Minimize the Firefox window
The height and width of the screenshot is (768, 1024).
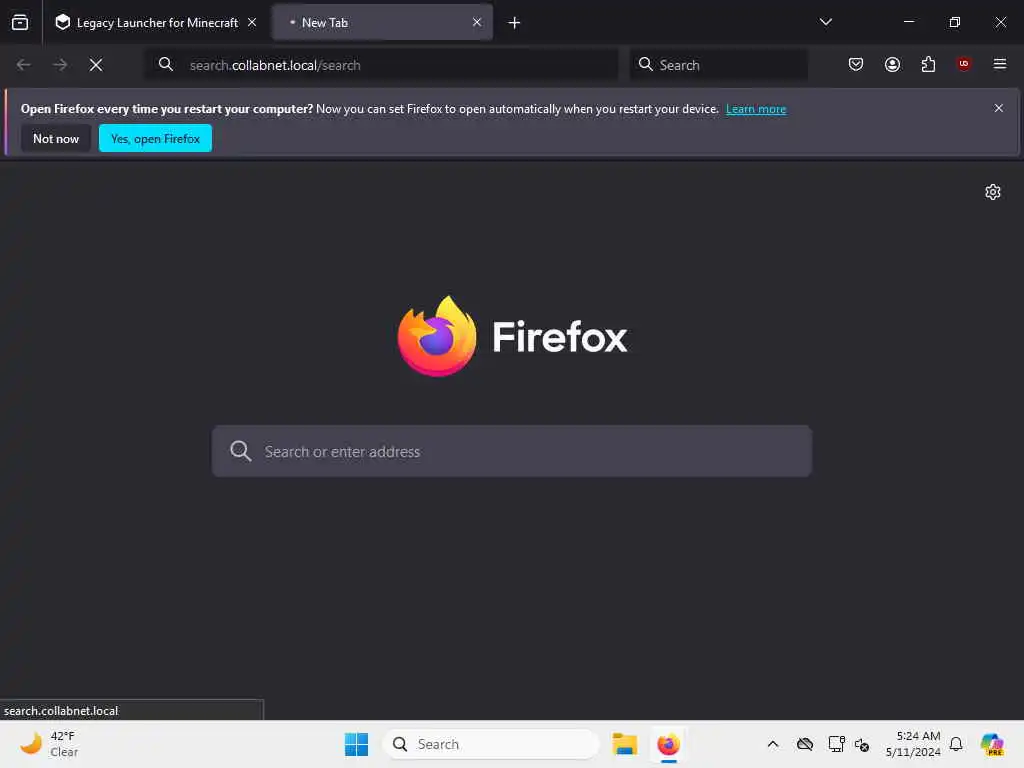click(x=908, y=22)
